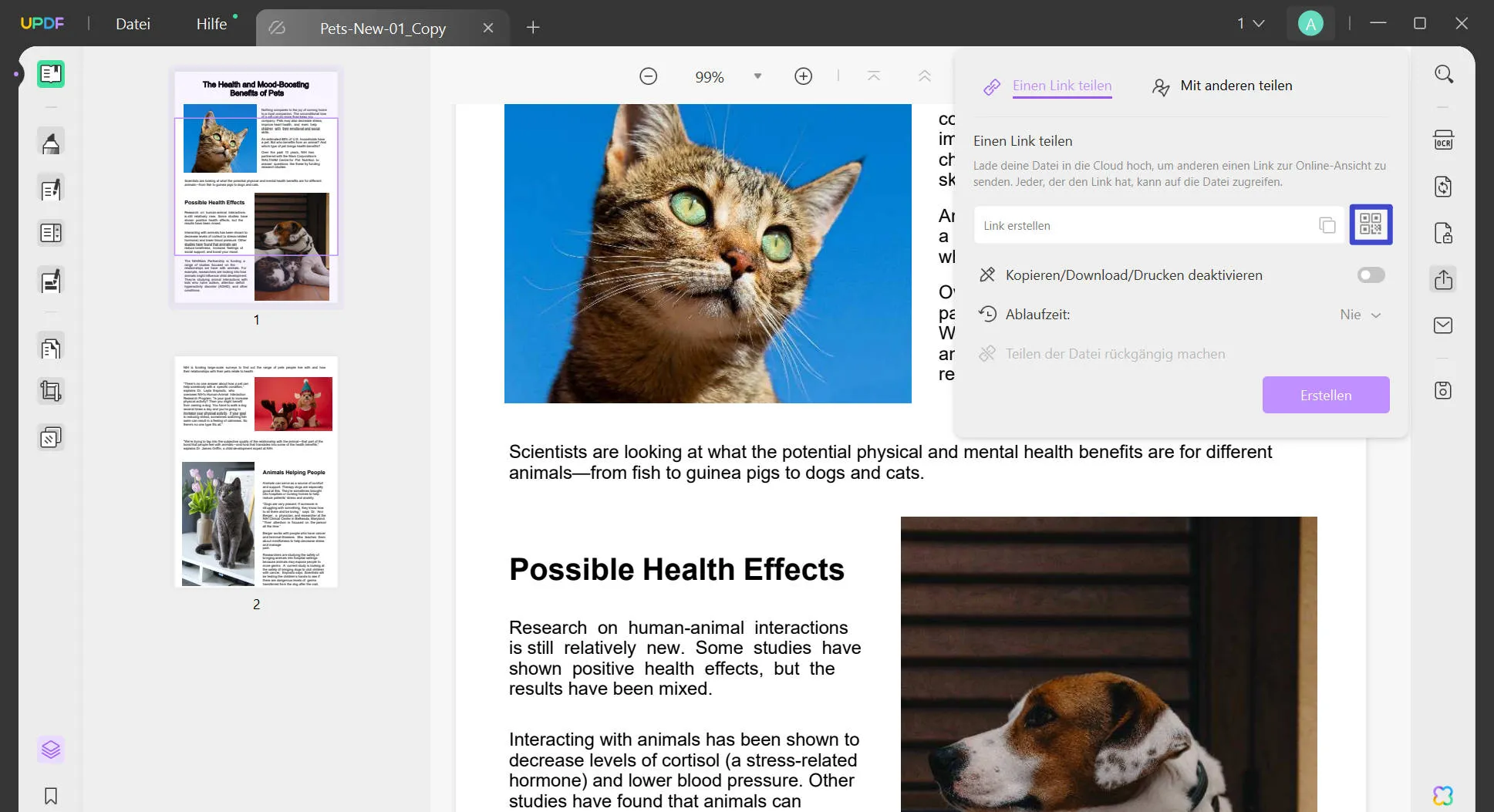Select the Comment highlighter tool
The height and width of the screenshot is (812, 1494).
point(51,143)
